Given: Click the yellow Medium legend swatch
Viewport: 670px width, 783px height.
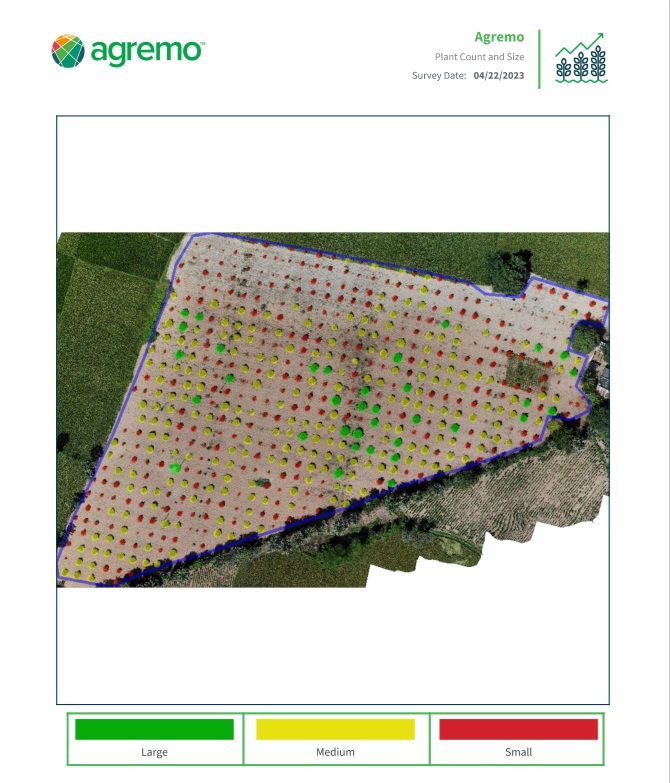Looking at the screenshot, I should pos(335,729).
